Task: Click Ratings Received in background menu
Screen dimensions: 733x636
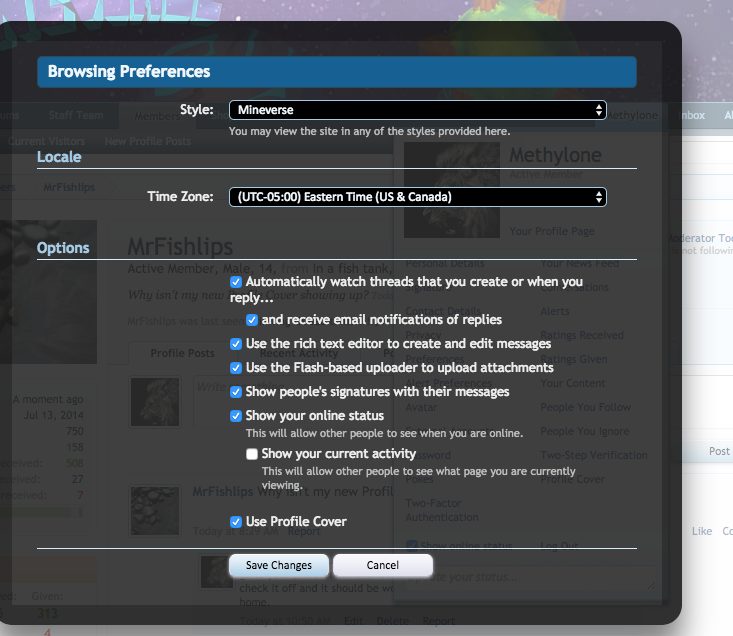Action: coord(582,335)
